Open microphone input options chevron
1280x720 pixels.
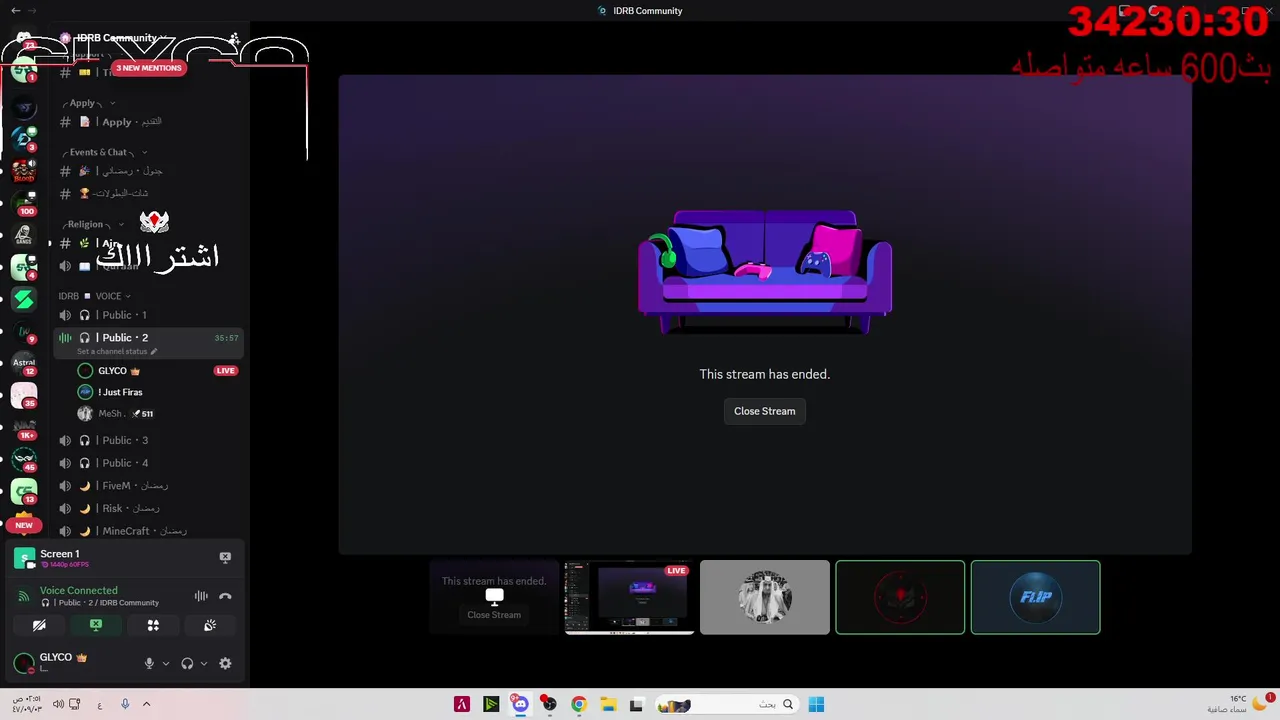click(x=166, y=663)
